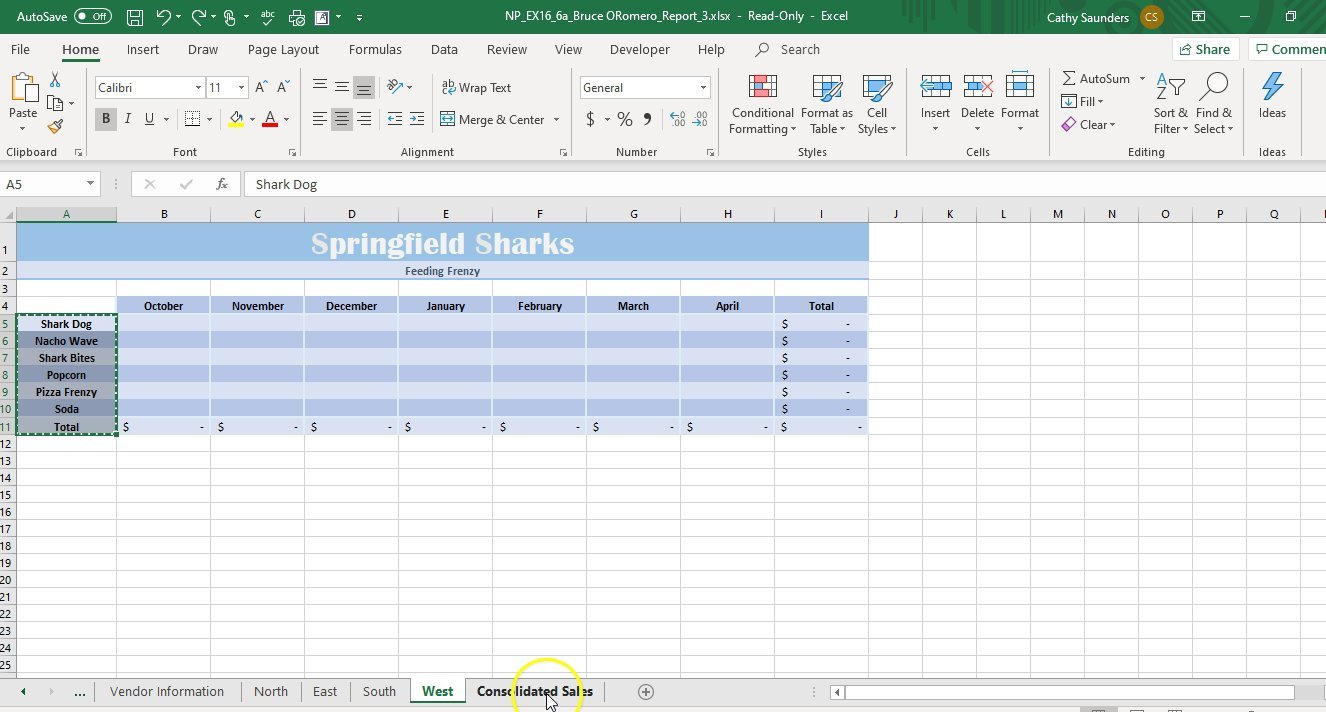Toggle Bold formatting button

tap(105, 119)
